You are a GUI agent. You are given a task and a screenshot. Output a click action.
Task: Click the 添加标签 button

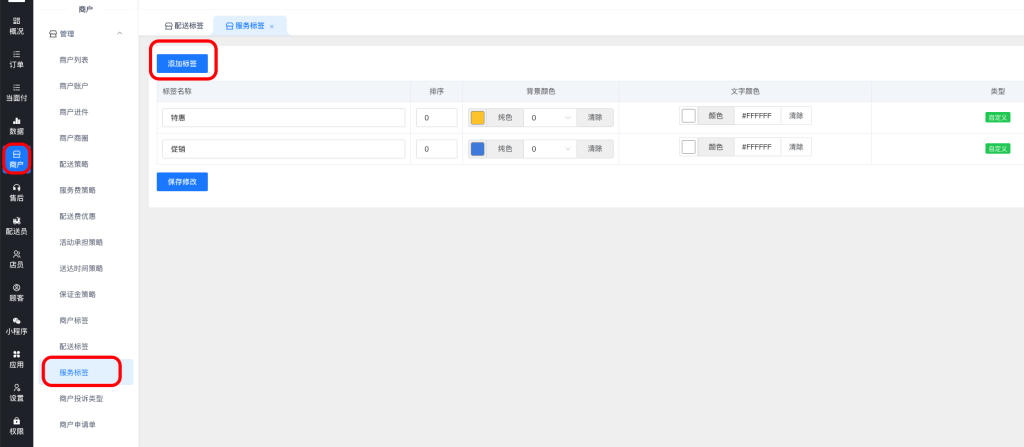[182, 63]
